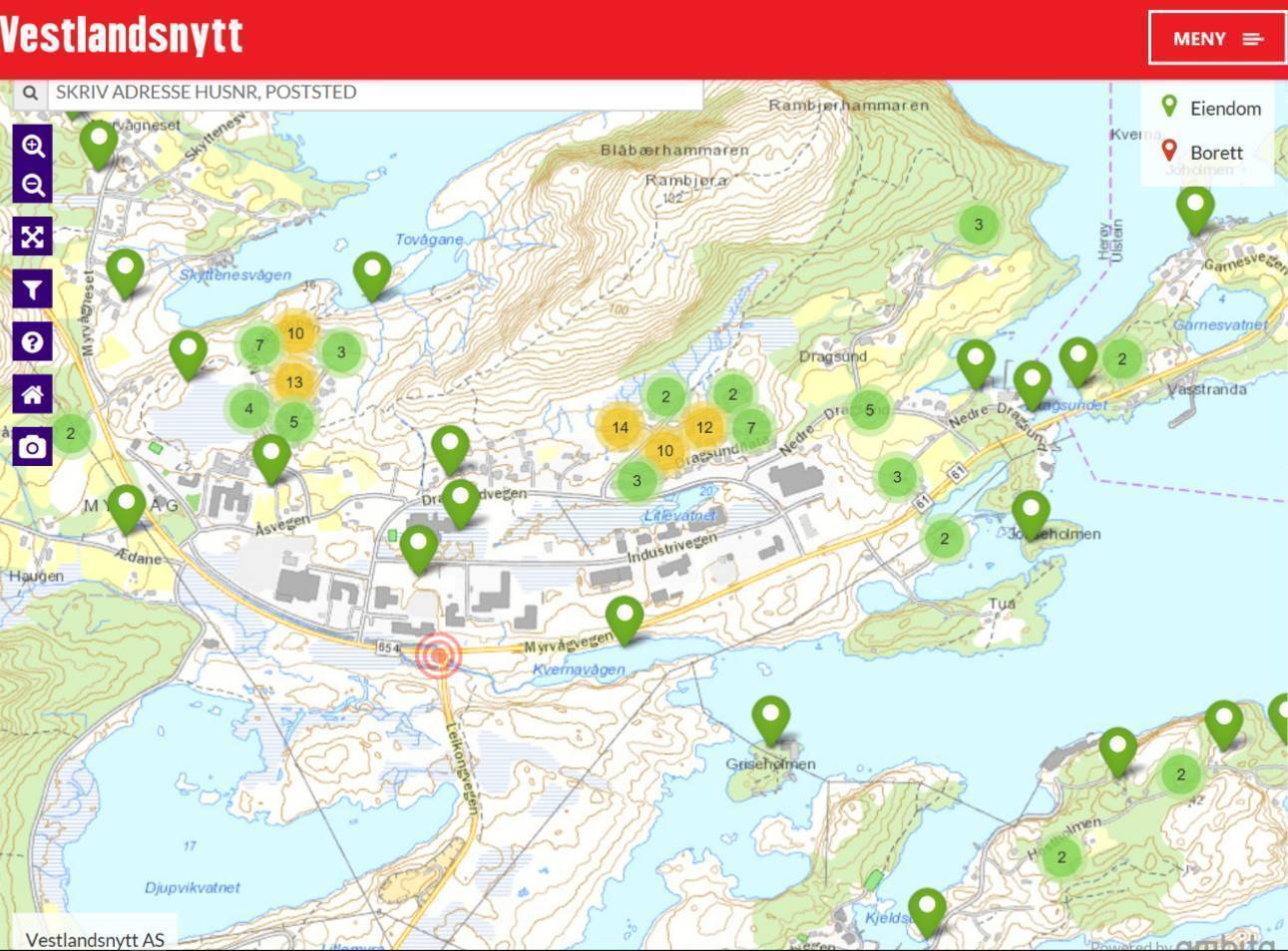Expand the orange cluster marked 14

[x=620, y=427]
